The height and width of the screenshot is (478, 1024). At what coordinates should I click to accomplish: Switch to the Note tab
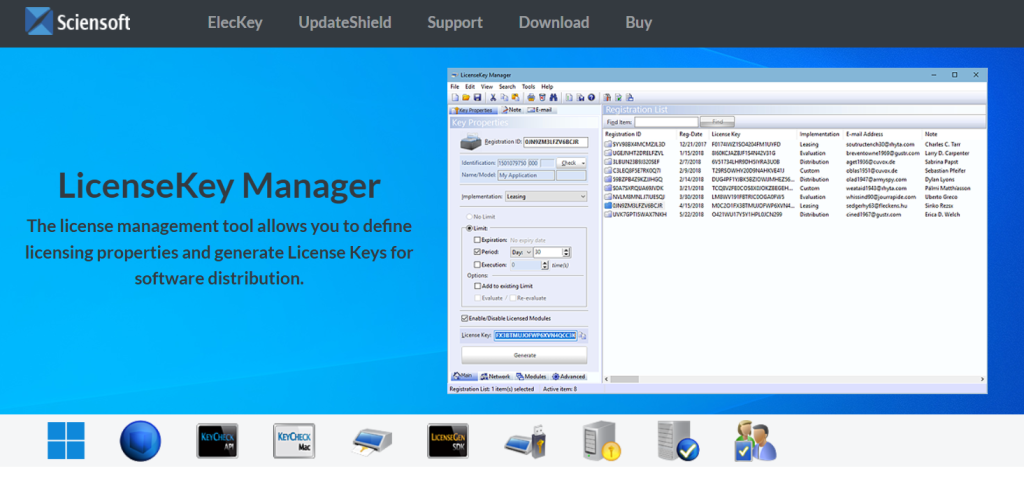pyautogui.click(x=512, y=110)
